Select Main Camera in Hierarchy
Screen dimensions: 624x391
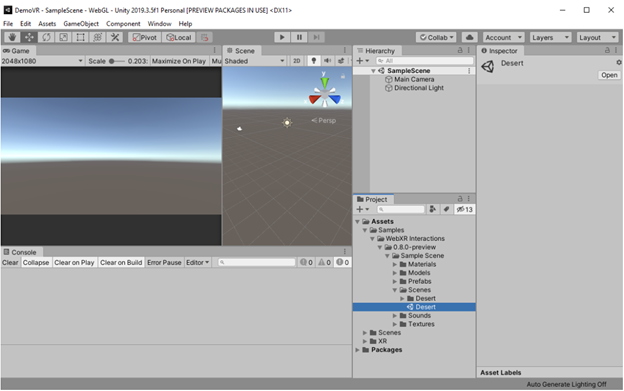click(414, 80)
